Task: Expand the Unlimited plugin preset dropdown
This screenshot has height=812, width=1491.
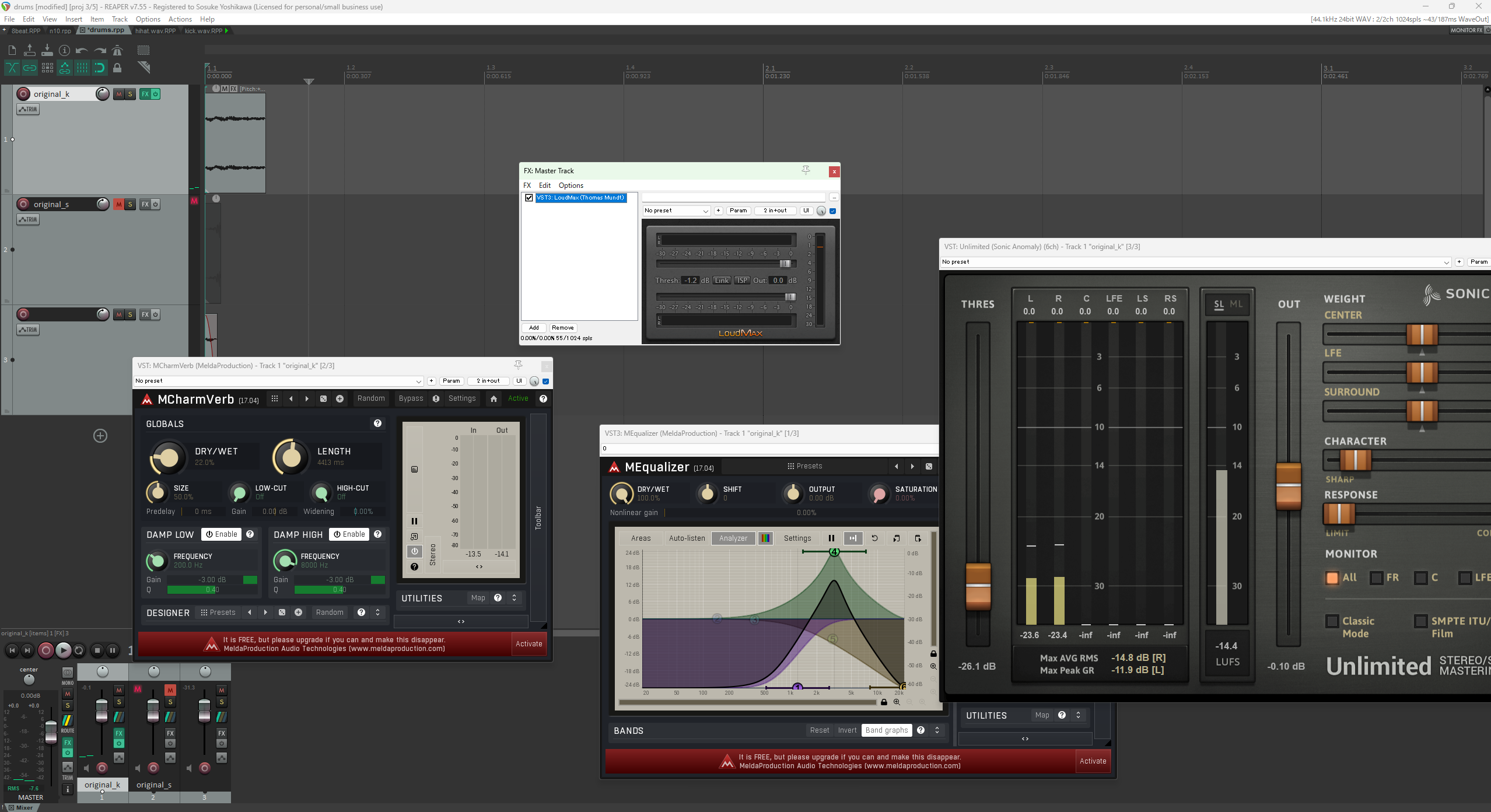Action: coord(1195,262)
